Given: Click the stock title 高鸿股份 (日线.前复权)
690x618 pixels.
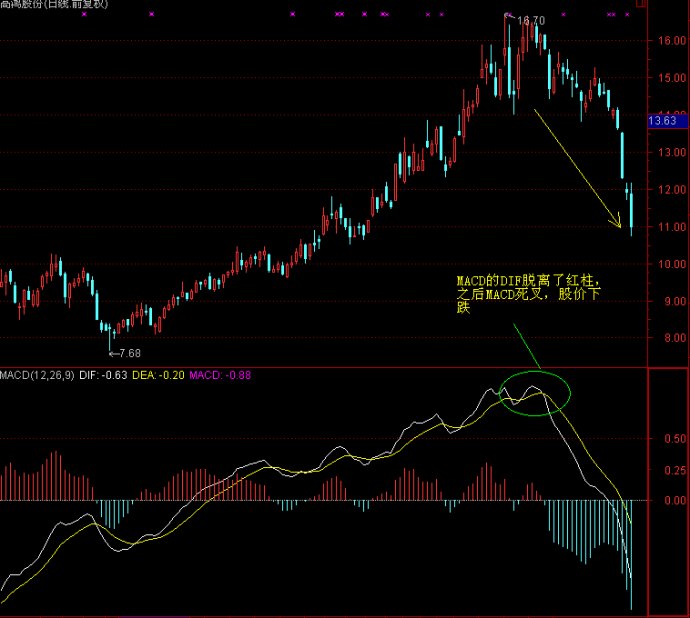Looking at the screenshot, I should point(55,5).
